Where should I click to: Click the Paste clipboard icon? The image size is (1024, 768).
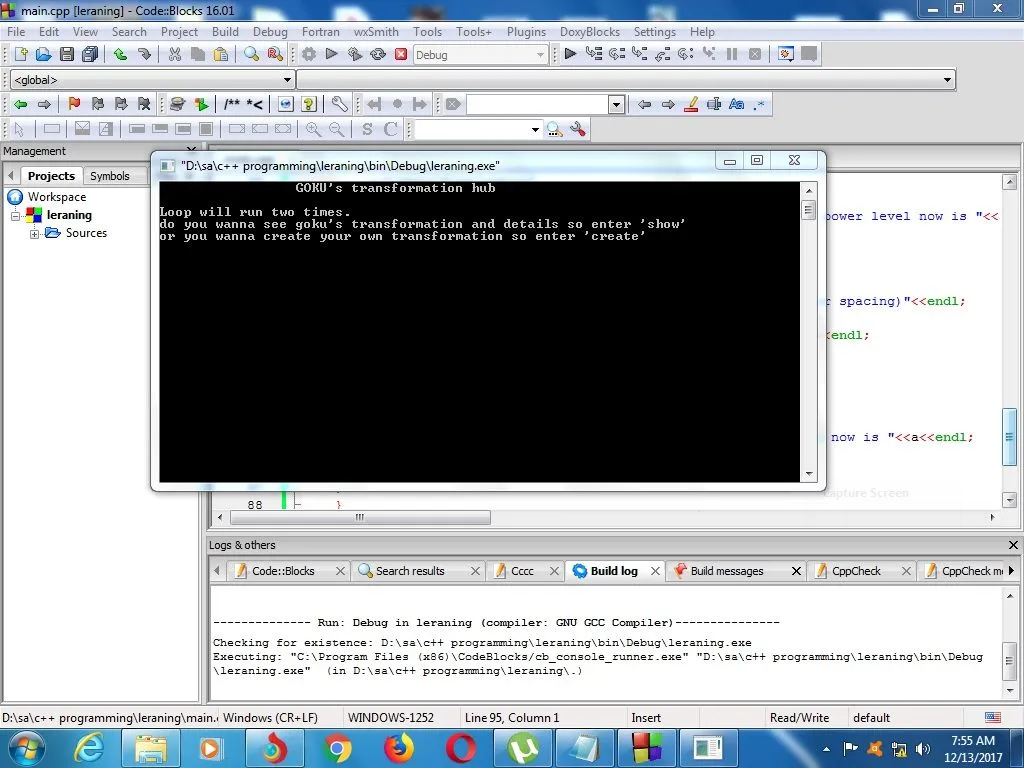click(x=221, y=54)
